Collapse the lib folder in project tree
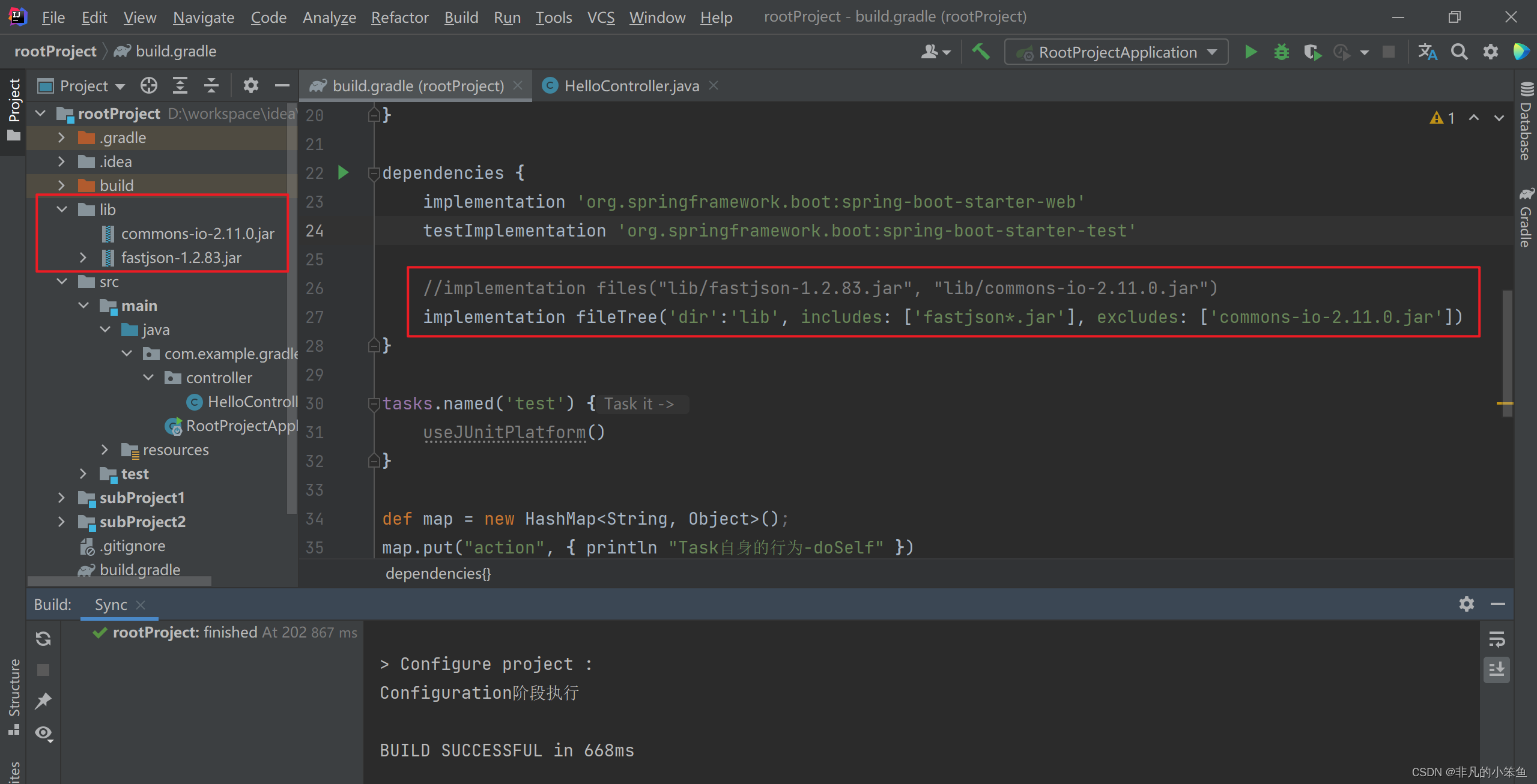1537x784 pixels. pyautogui.click(x=62, y=210)
